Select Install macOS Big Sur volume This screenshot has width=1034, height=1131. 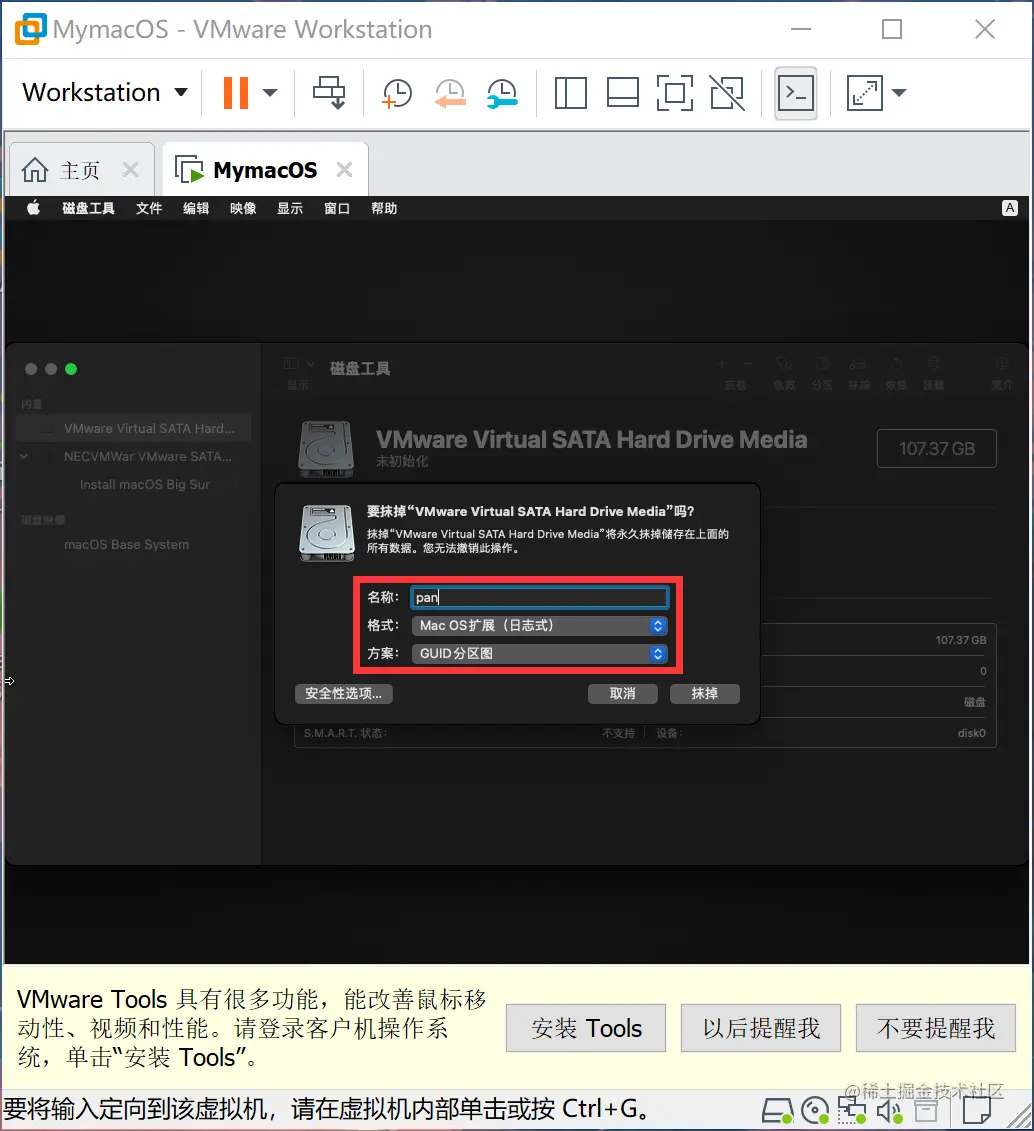pyautogui.click(x=144, y=485)
